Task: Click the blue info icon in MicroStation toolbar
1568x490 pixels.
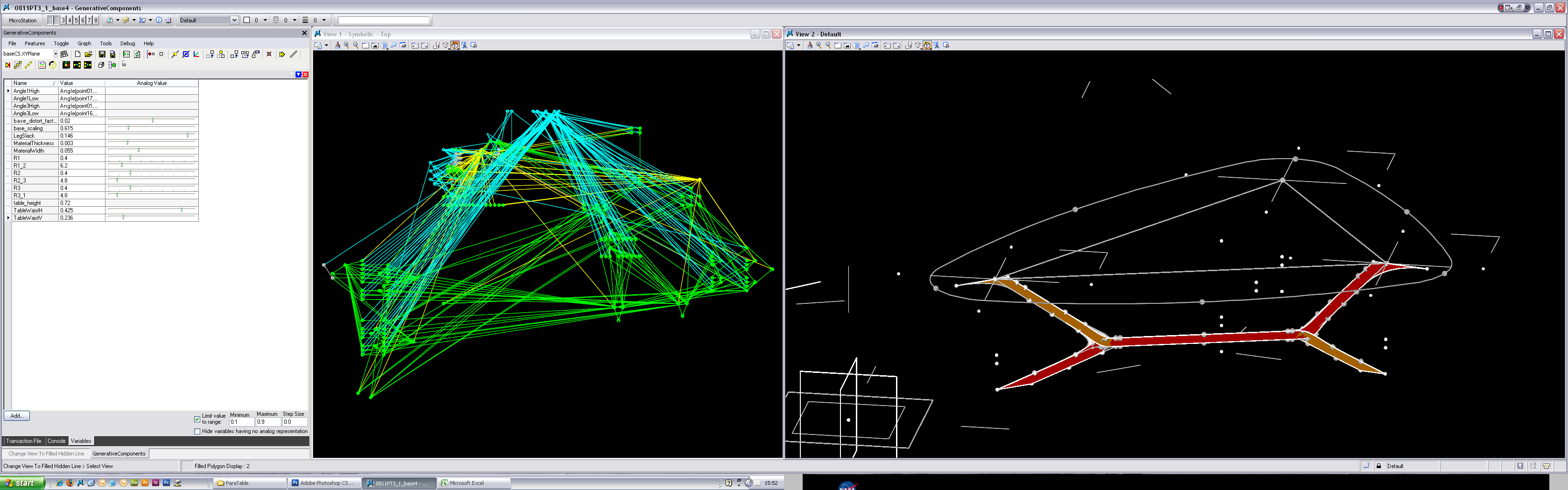Action: pos(159,21)
